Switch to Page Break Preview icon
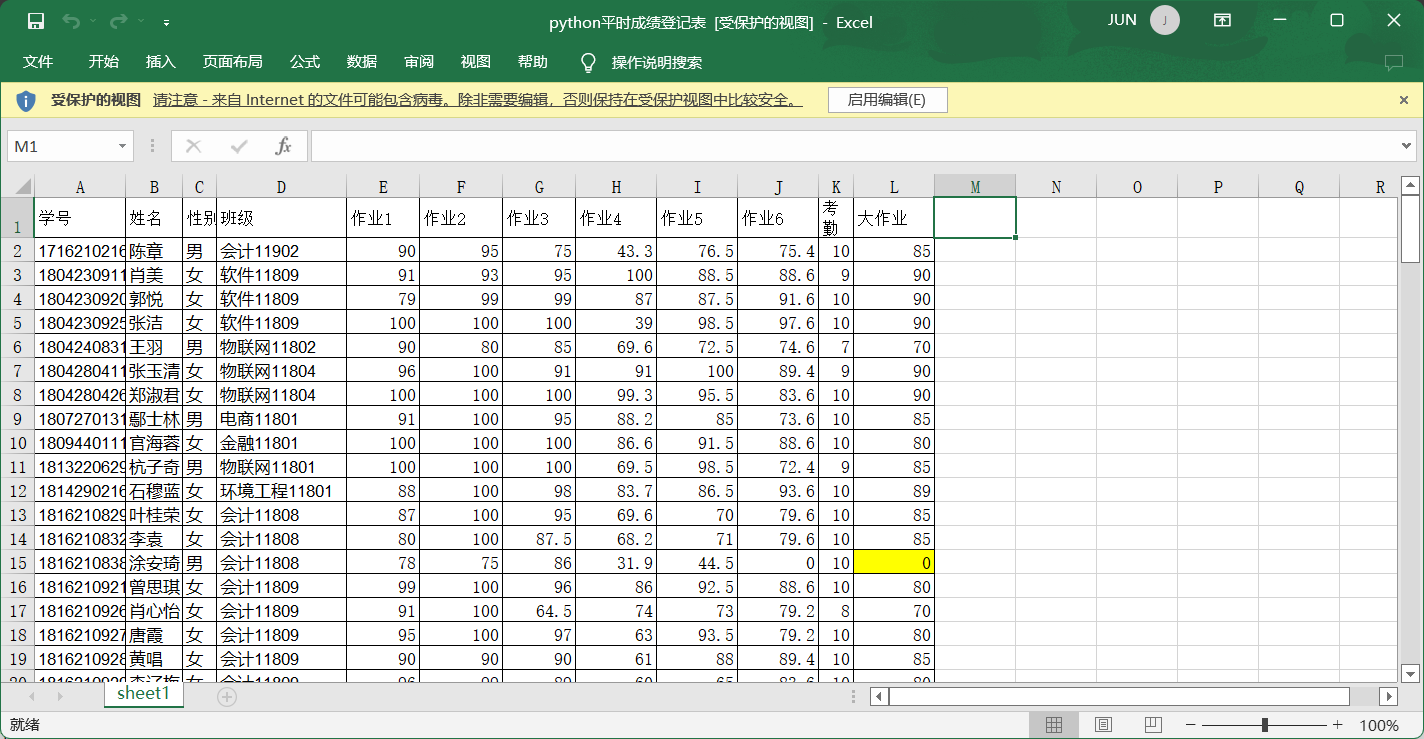The height and width of the screenshot is (739, 1424). pos(1153,725)
